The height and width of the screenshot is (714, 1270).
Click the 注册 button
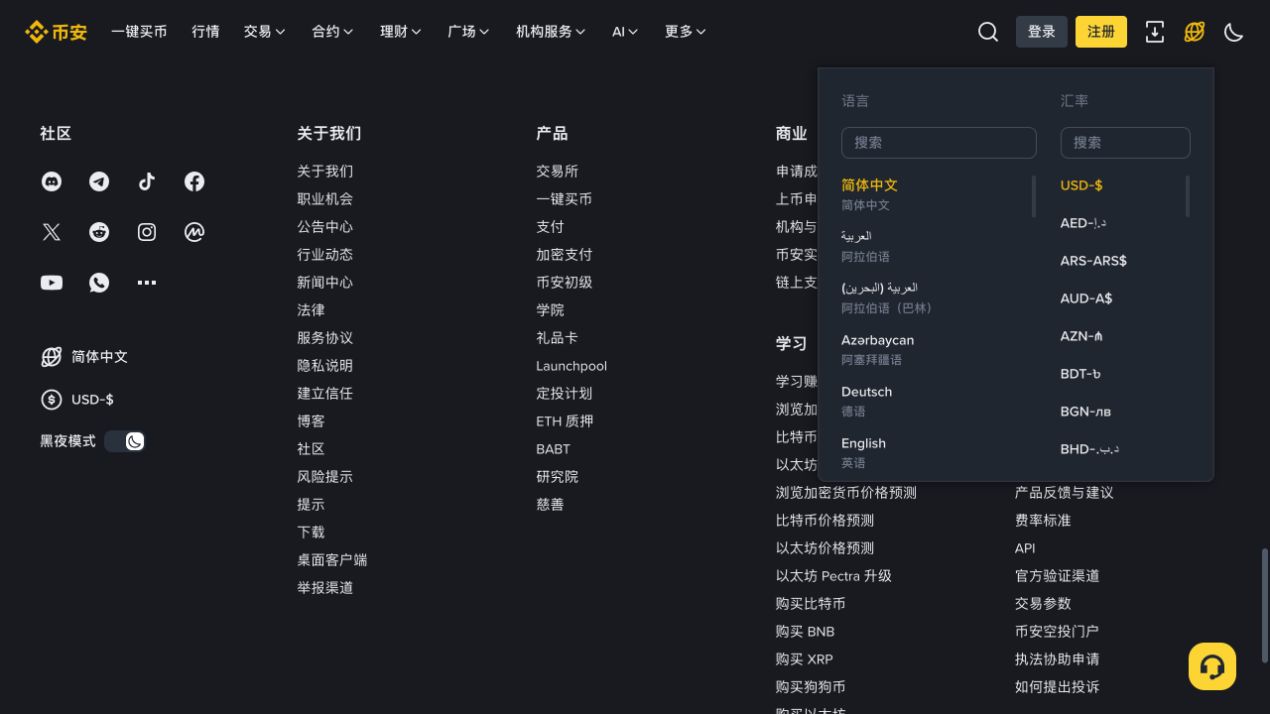tap(1101, 32)
